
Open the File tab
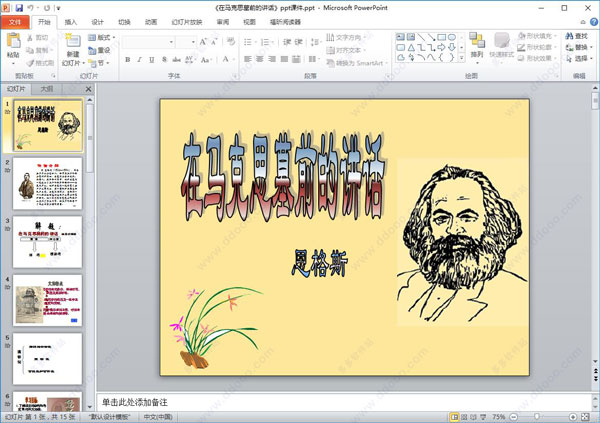pos(15,22)
